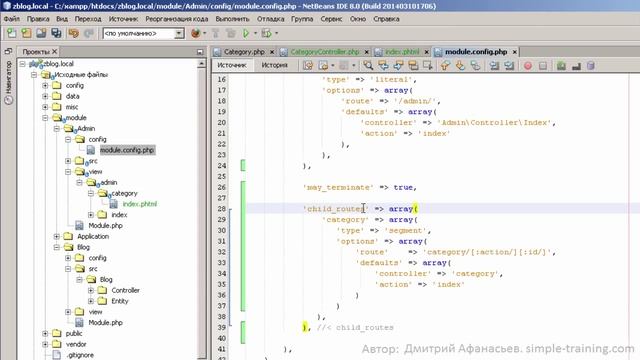Switch to the CategoryController.php tab
This screenshot has height=360, width=640.
(325, 52)
